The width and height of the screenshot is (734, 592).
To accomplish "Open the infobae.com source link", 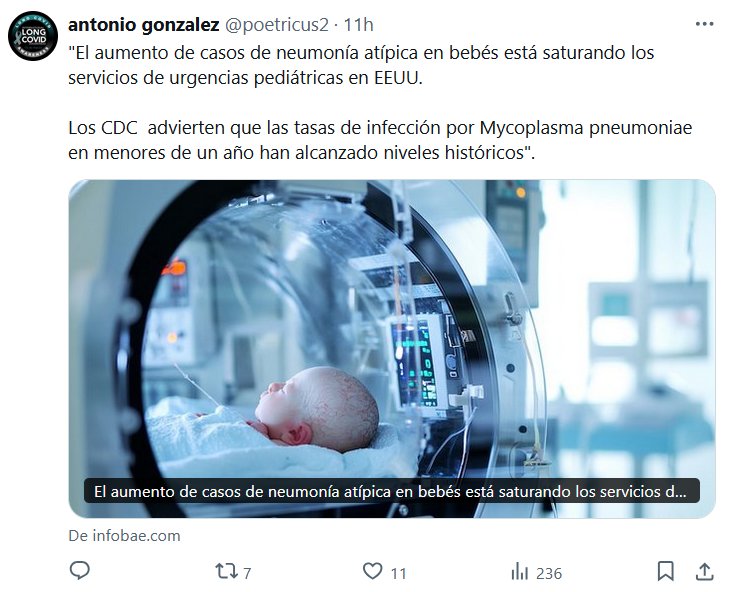I will [125, 536].
